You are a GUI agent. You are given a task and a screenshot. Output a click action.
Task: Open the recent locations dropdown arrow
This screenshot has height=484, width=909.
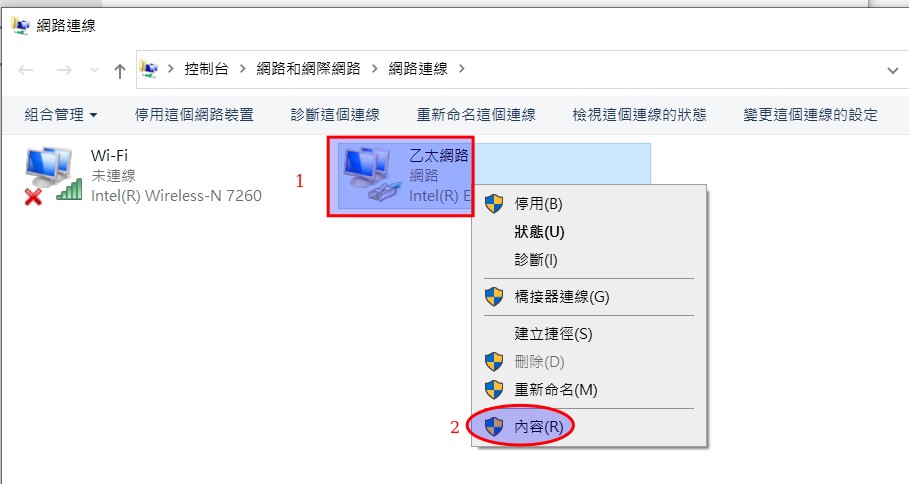coord(94,70)
